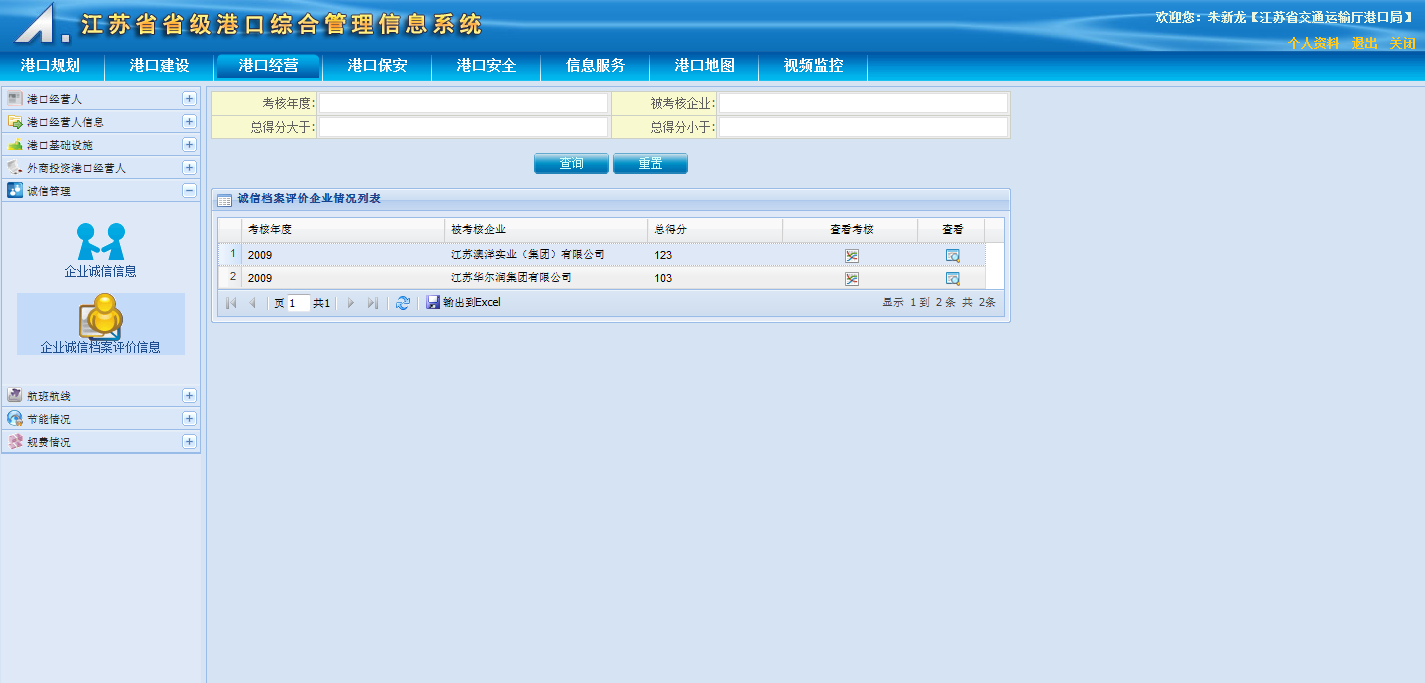Screen dimensions: 1425x683
Task: Open the 企业诚信档案评价信息 icon
Action: pyautogui.click(x=101, y=318)
